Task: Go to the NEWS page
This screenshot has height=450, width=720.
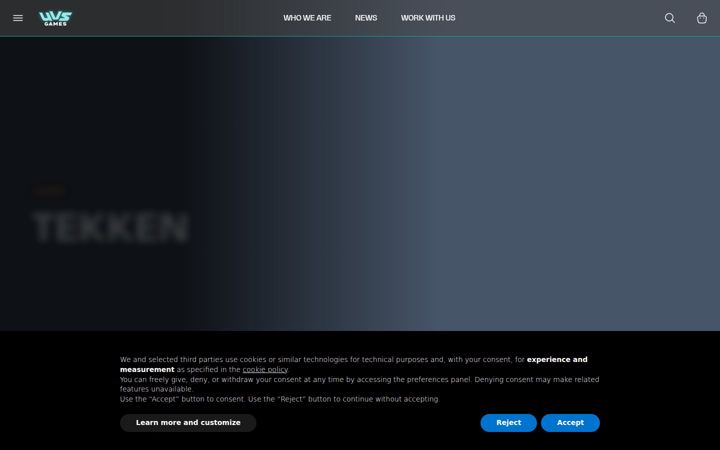Action: coord(366,18)
